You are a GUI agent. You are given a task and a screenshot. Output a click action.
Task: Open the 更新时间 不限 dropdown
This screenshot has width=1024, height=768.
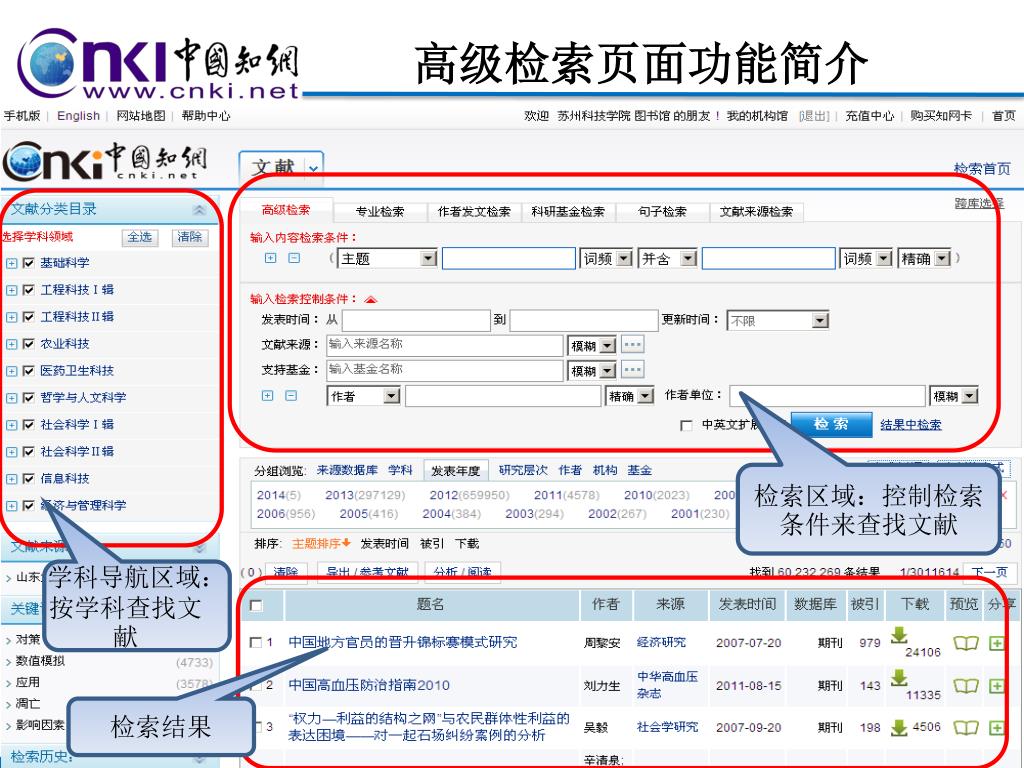point(820,321)
